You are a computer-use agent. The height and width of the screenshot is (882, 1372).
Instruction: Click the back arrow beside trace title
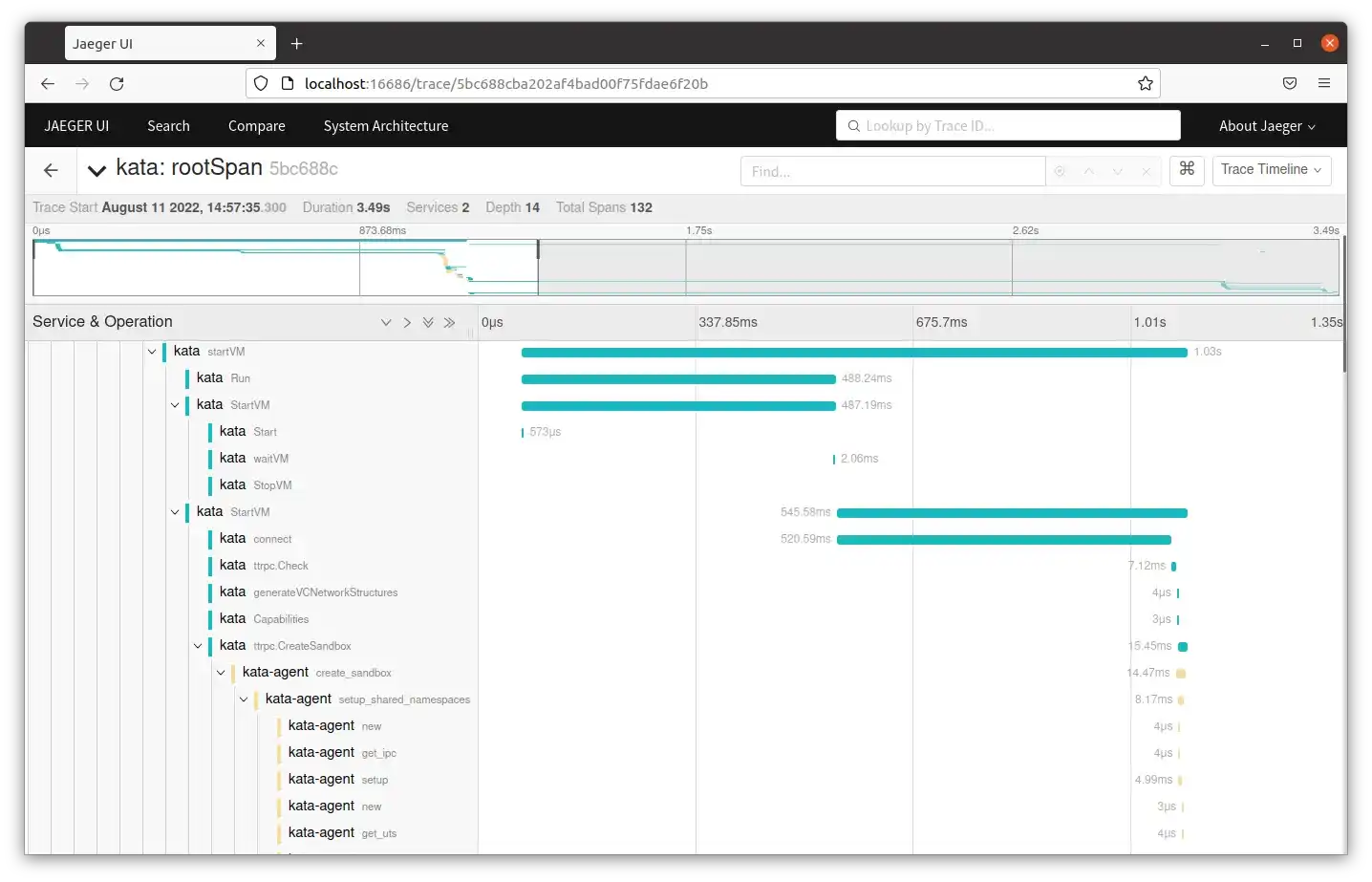tap(52, 170)
